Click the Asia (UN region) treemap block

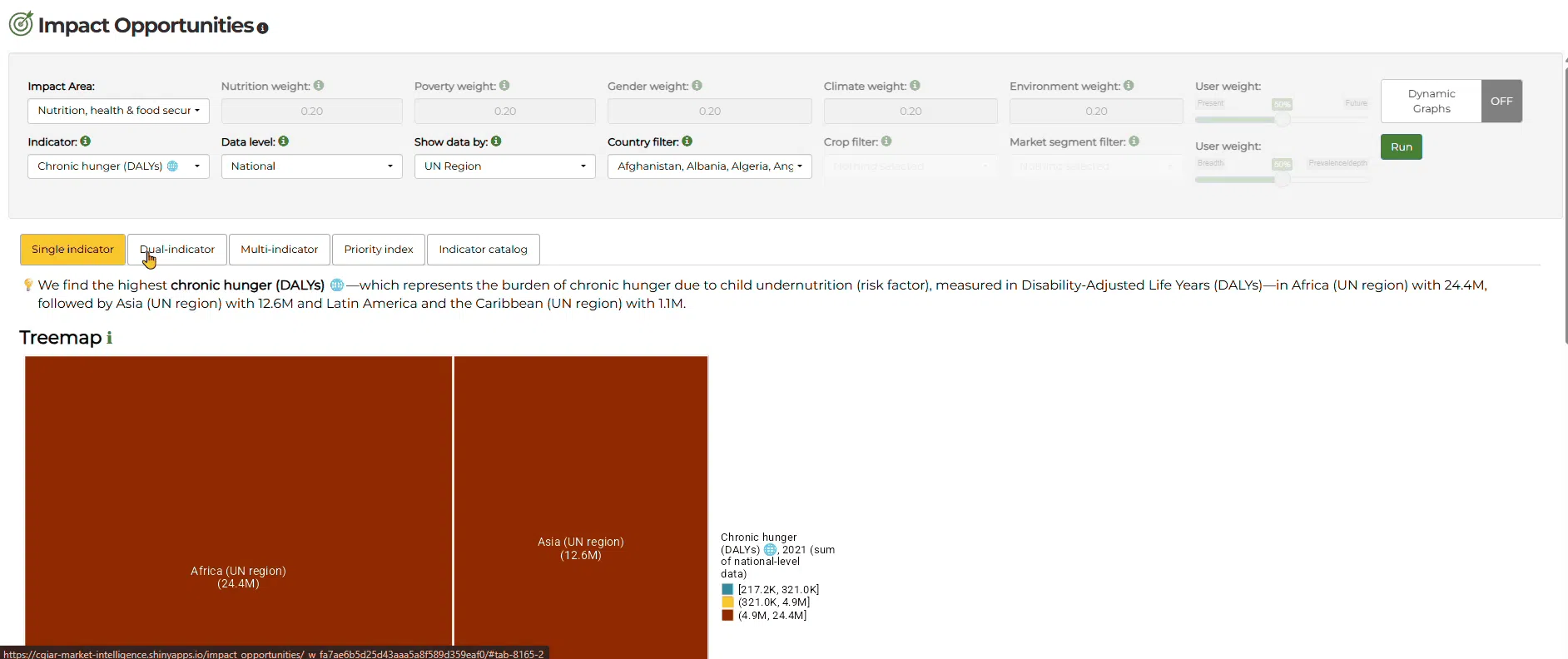pyautogui.click(x=581, y=508)
